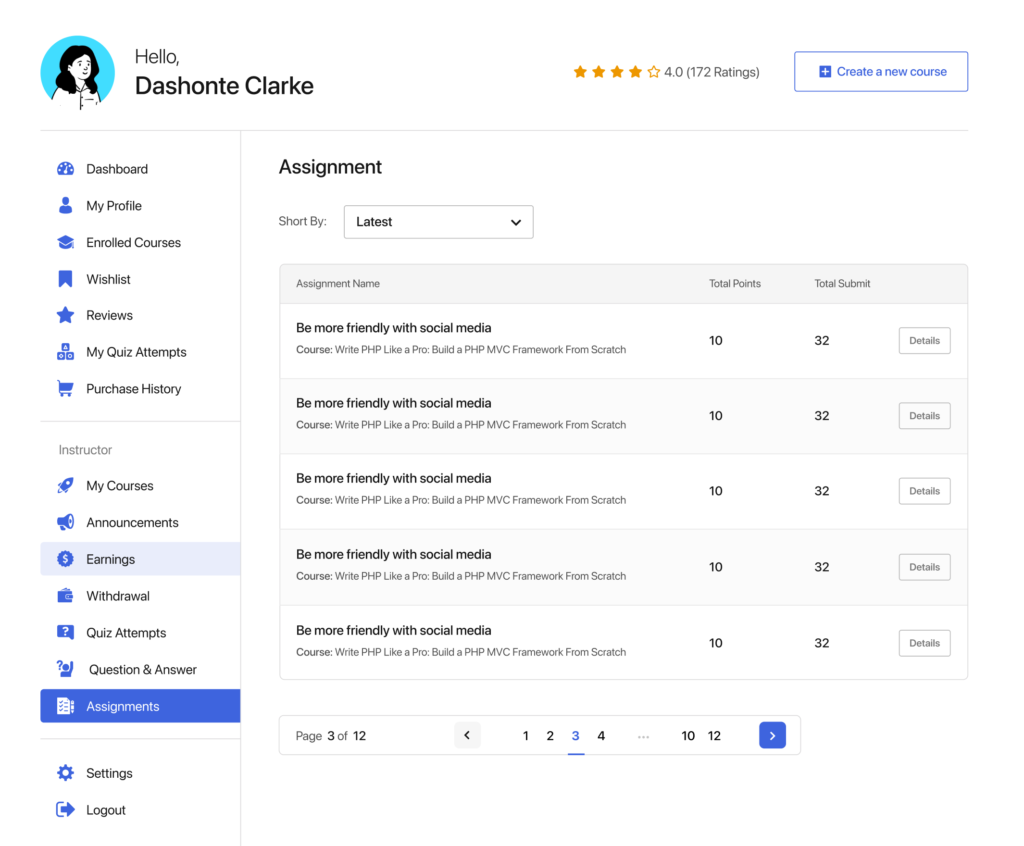Click the Announcements megaphone icon
The width and height of the screenshot is (1024, 846).
65,523
